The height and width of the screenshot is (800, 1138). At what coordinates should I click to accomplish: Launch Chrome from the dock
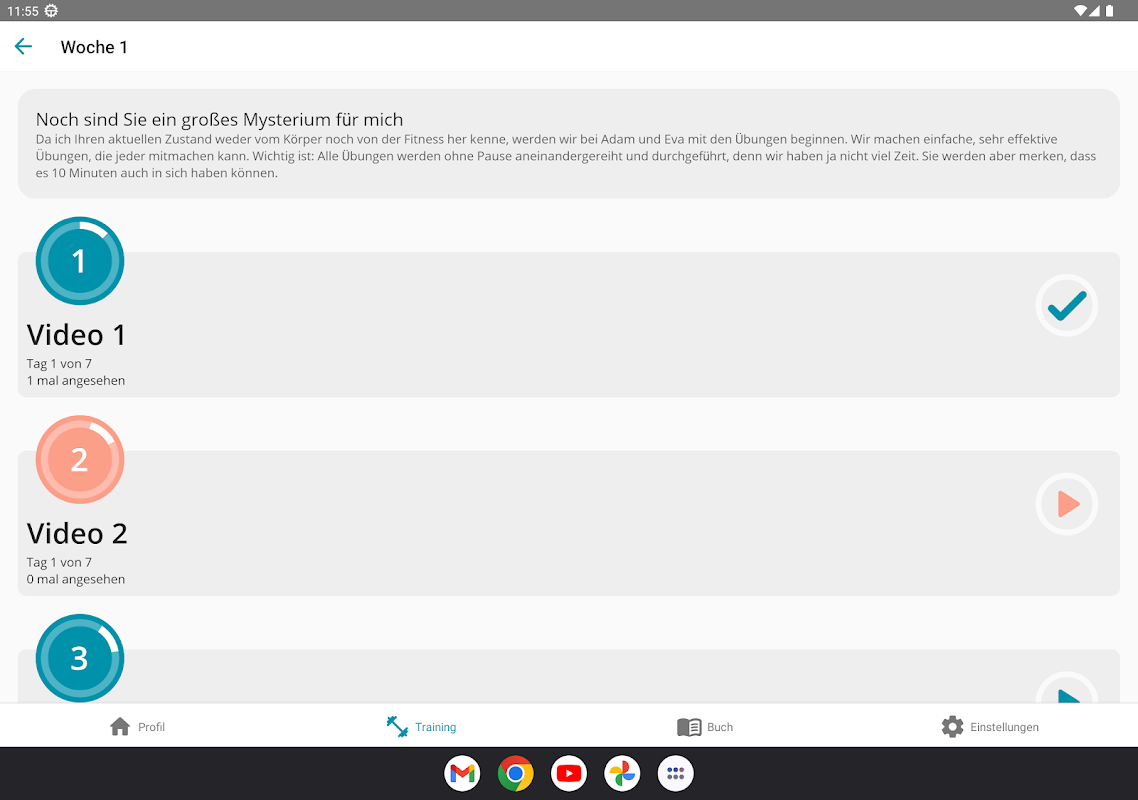pos(515,774)
